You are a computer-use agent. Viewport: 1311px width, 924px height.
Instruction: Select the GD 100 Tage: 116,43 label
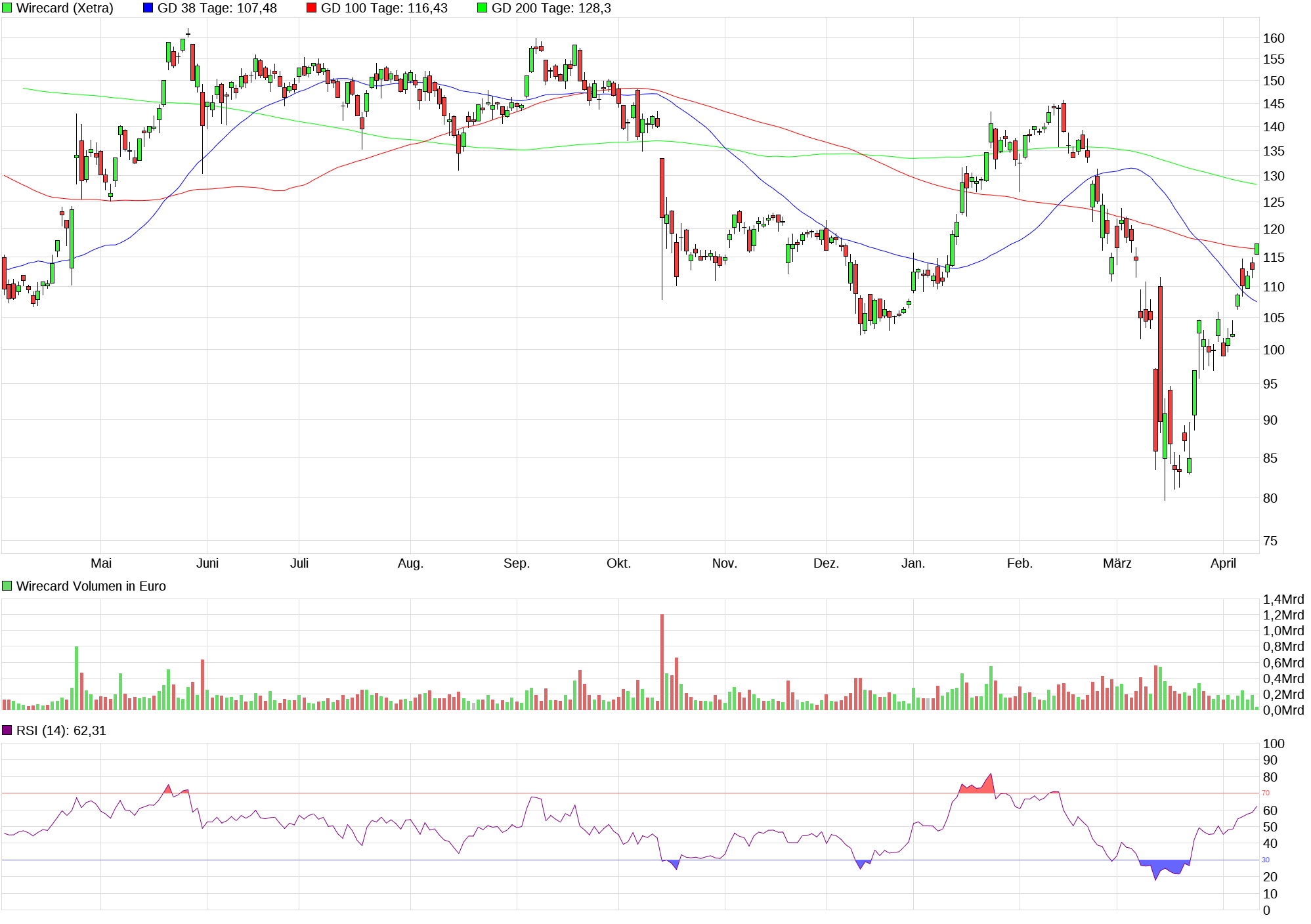coord(384,9)
